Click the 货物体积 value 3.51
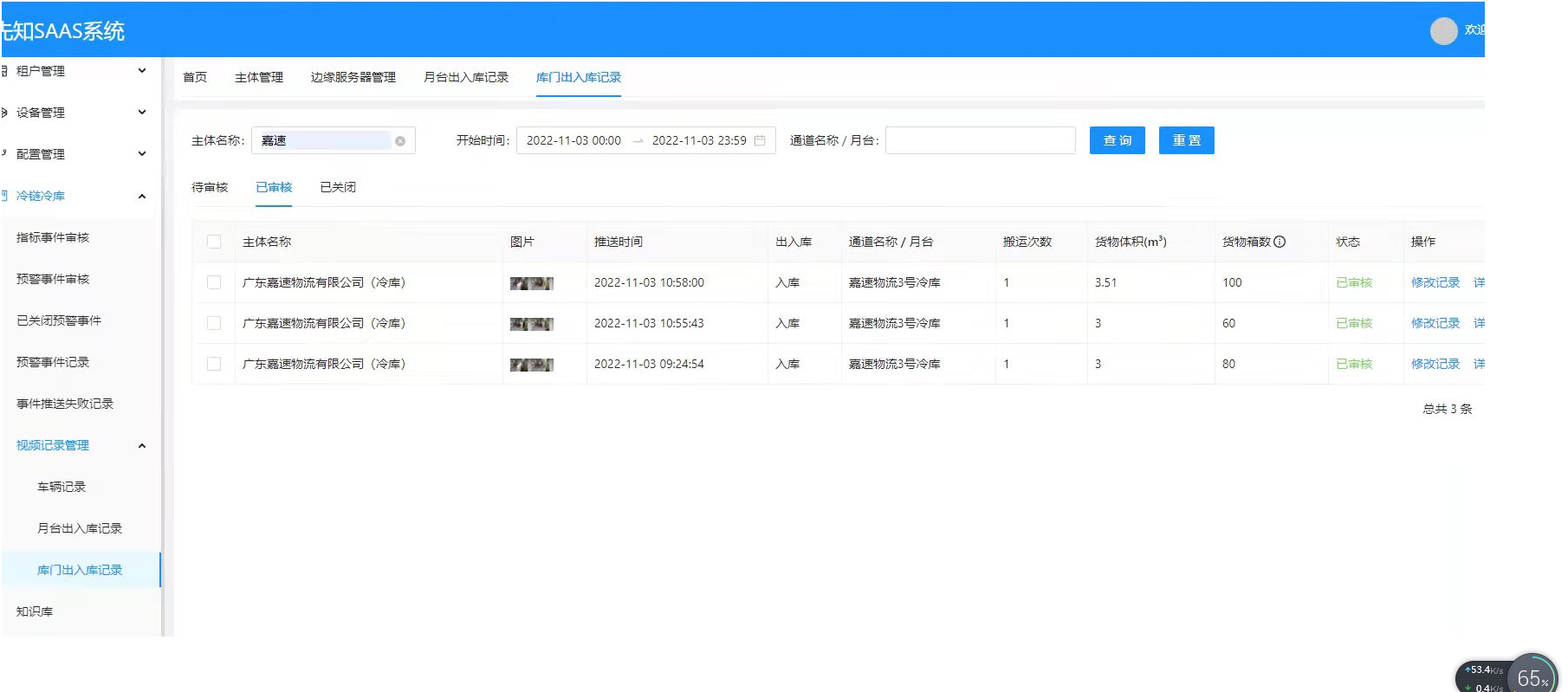The height and width of the screenshot is (692, 1568). coord(1105,282)
